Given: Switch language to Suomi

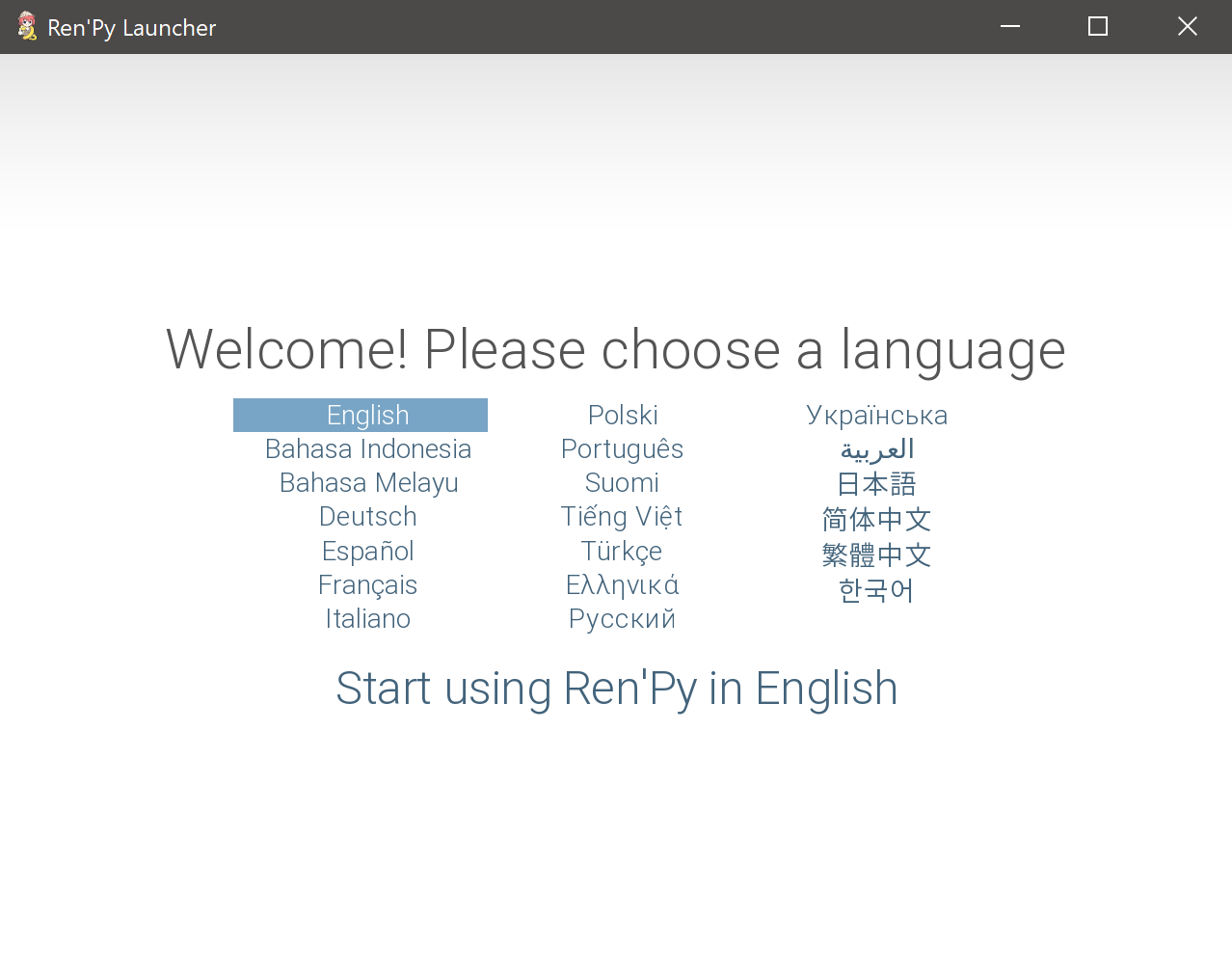Looking at the screenshot, I should [622, 482].
